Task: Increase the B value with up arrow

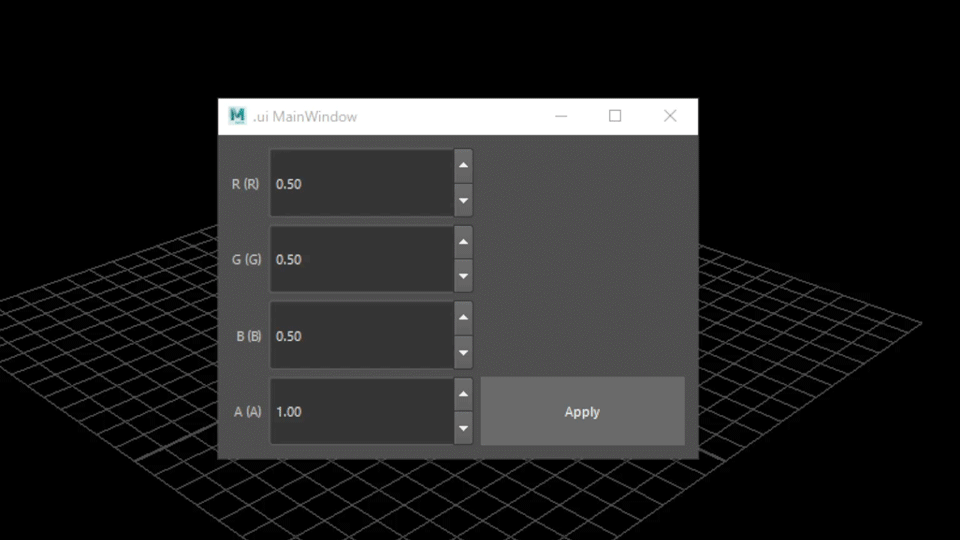Action: pyautogui.click(x=463, y=318)
